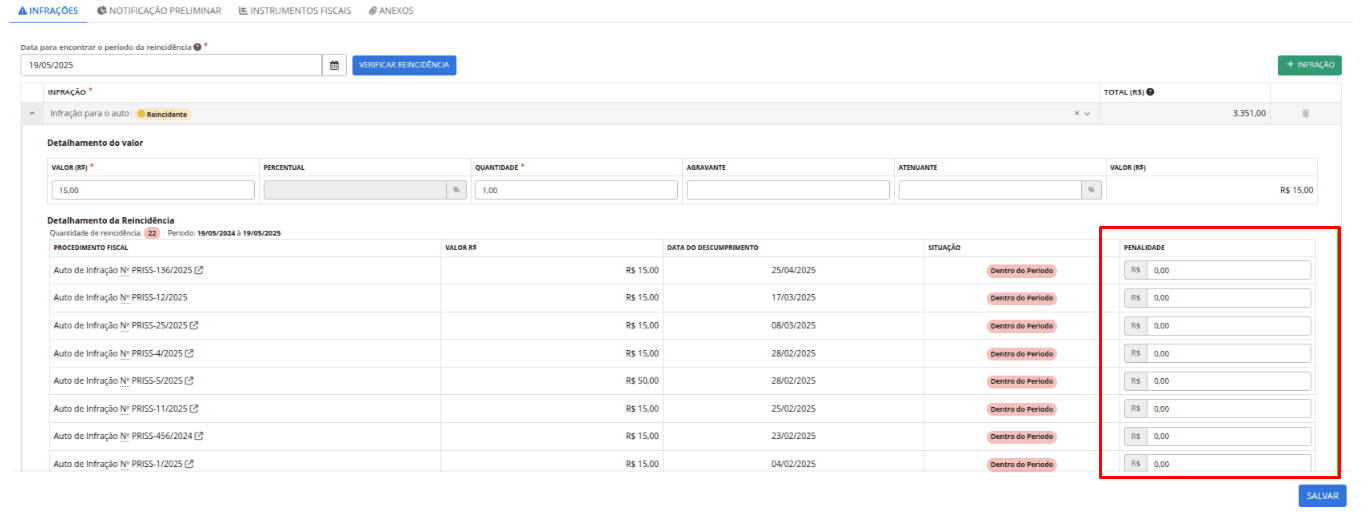
Task: Click the trash icon to delete infraction
Action: coord(1305,113)
